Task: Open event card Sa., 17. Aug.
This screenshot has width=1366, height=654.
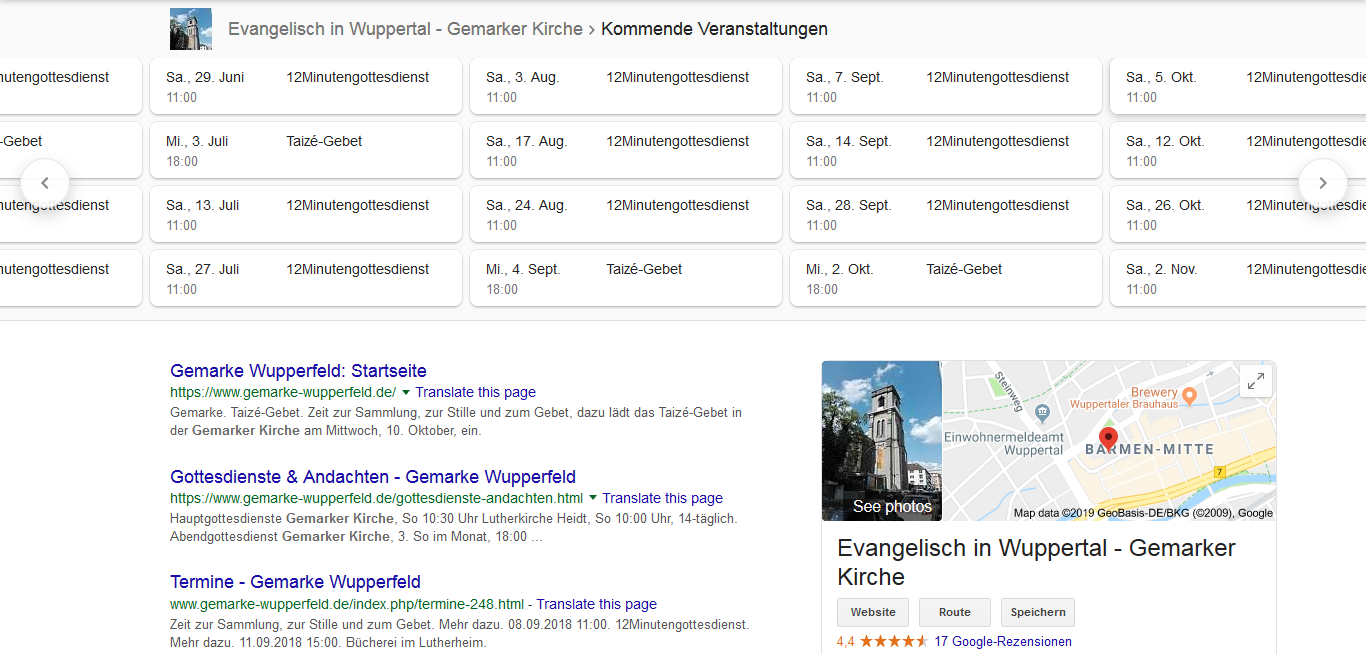Action: [626, 150]
